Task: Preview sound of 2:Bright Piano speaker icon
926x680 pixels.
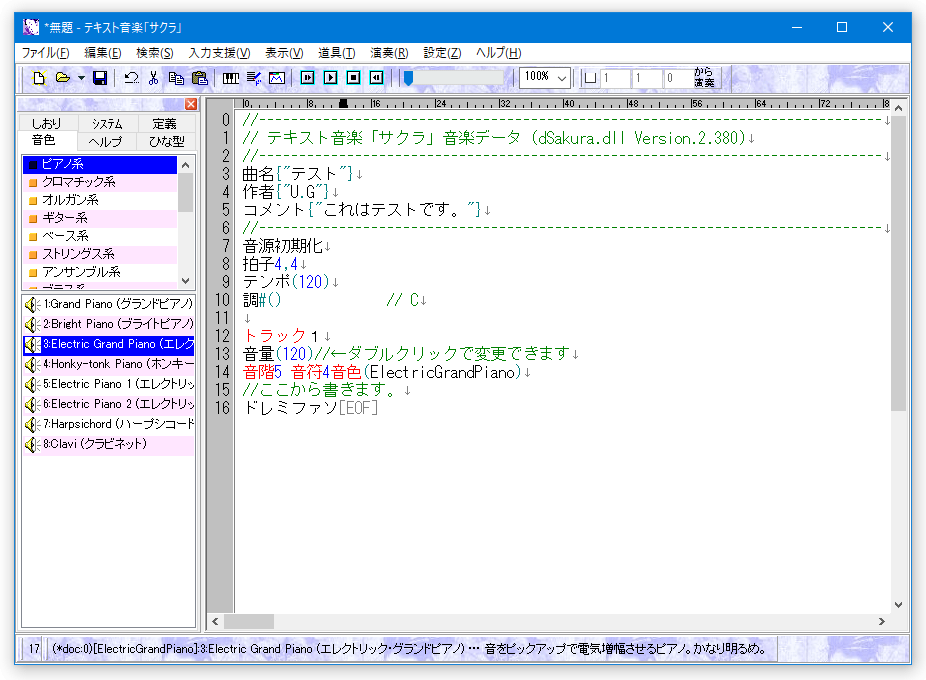Action: coord(32,325)
